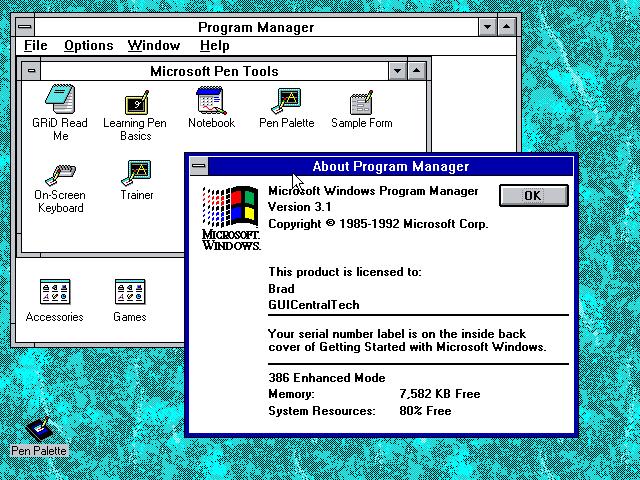Click OK in About Program Manager

pyautogui.click(x=533, y=196)
